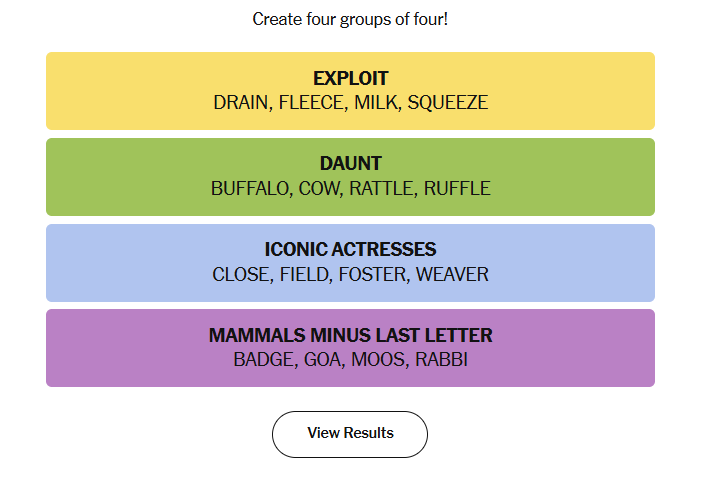Select the word RUFFLE in the DAUNT group
This screenshot has width=712, height=483.
(x=457, y=188)
